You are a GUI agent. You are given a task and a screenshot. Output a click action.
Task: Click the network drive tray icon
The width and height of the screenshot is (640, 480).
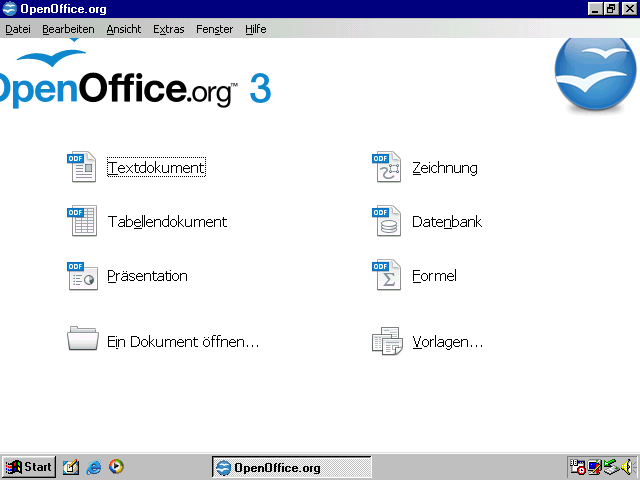tap(611, 467)
